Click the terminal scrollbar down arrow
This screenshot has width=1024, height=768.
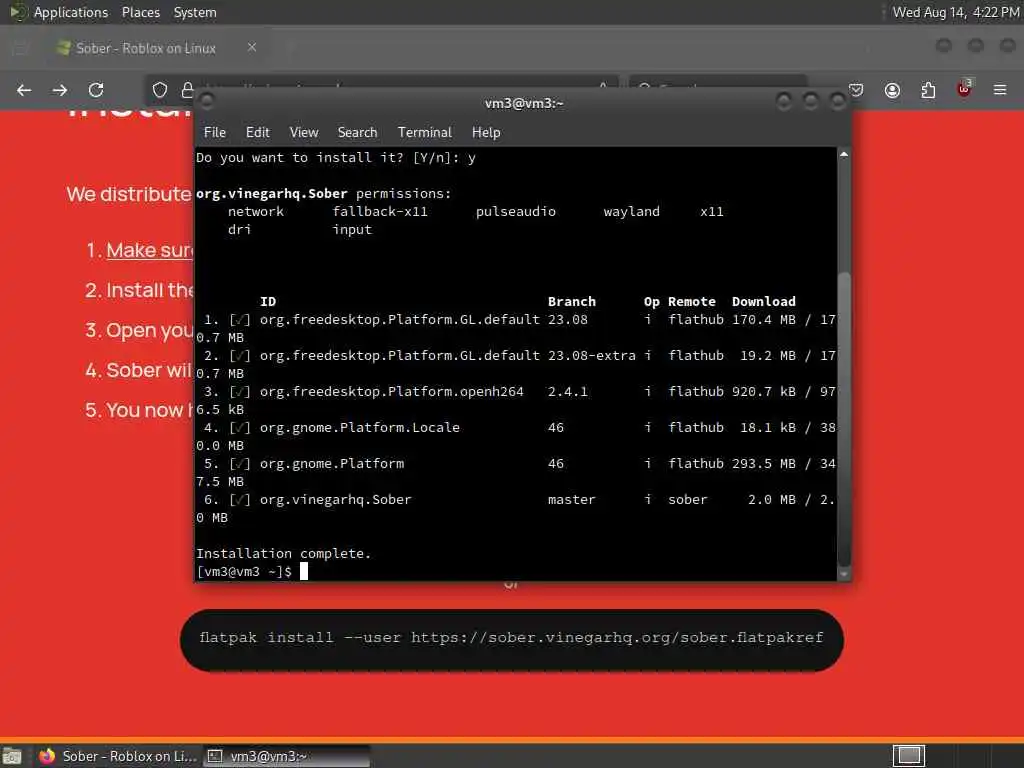click(x=844, y=573)
